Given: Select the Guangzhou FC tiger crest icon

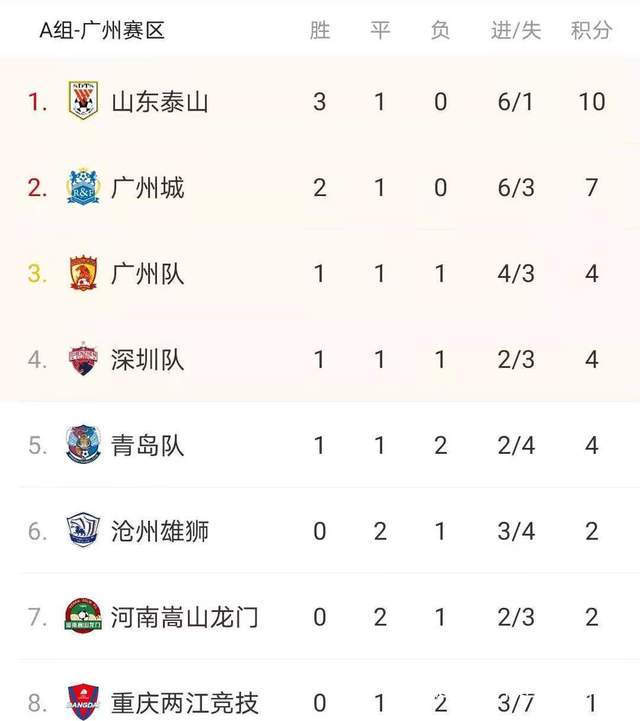Looking at the screenshot, I should click(x=83, y=273).
